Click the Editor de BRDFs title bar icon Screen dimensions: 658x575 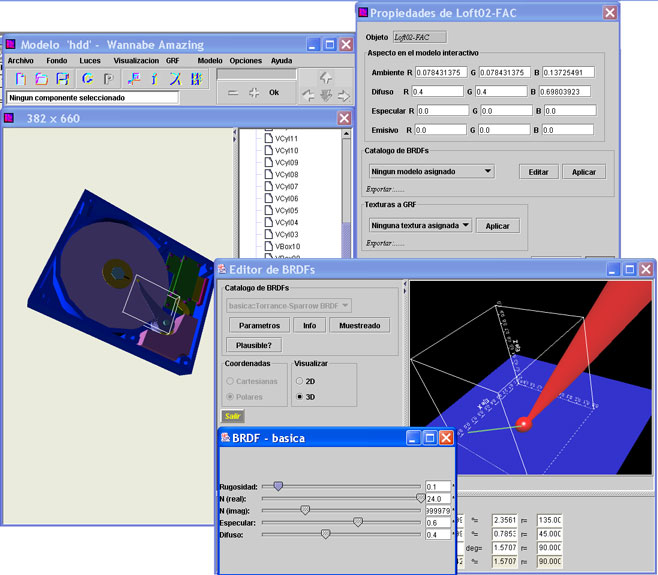[222, 269]
